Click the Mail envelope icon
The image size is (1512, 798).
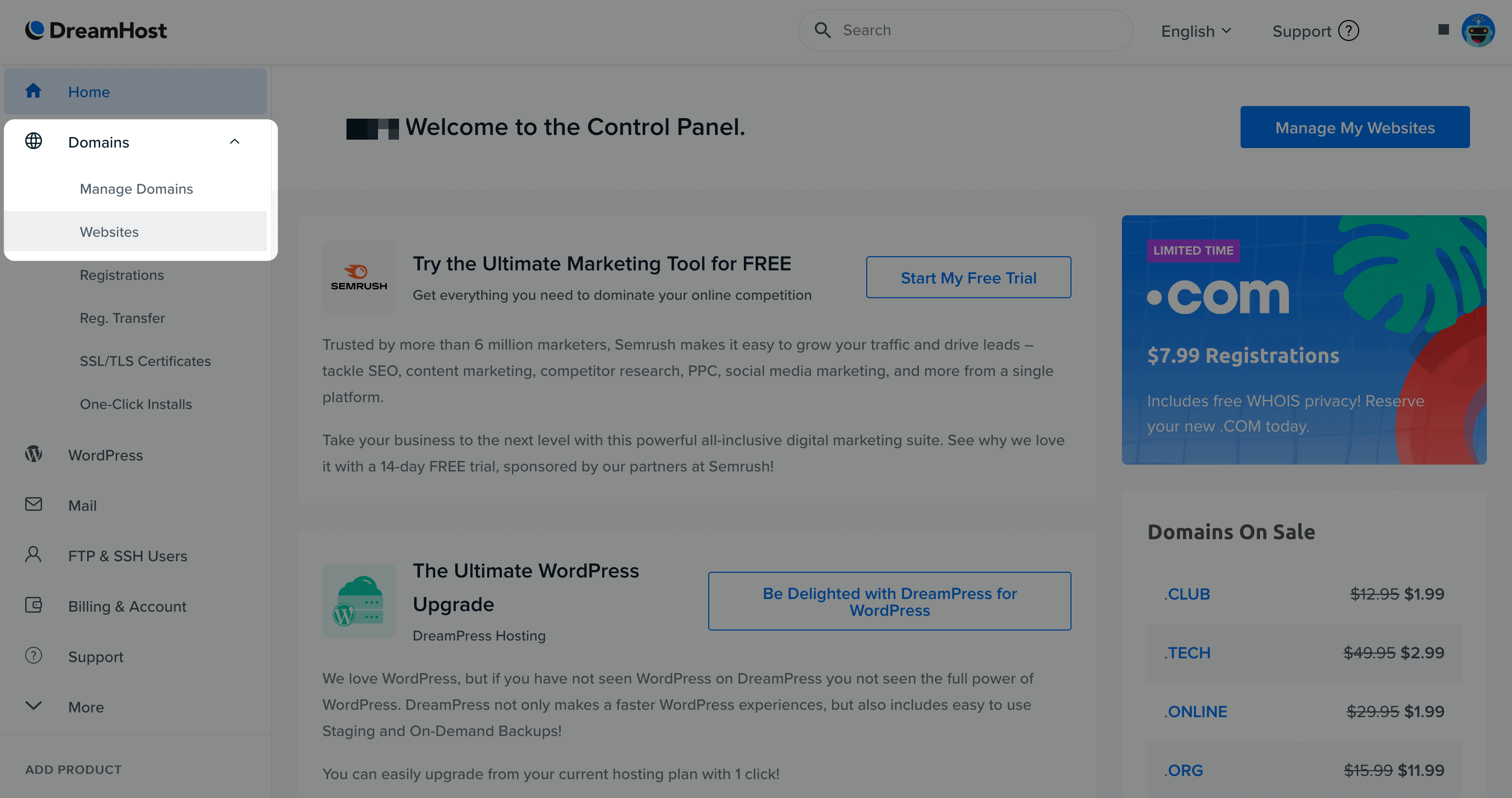[34, 504]
